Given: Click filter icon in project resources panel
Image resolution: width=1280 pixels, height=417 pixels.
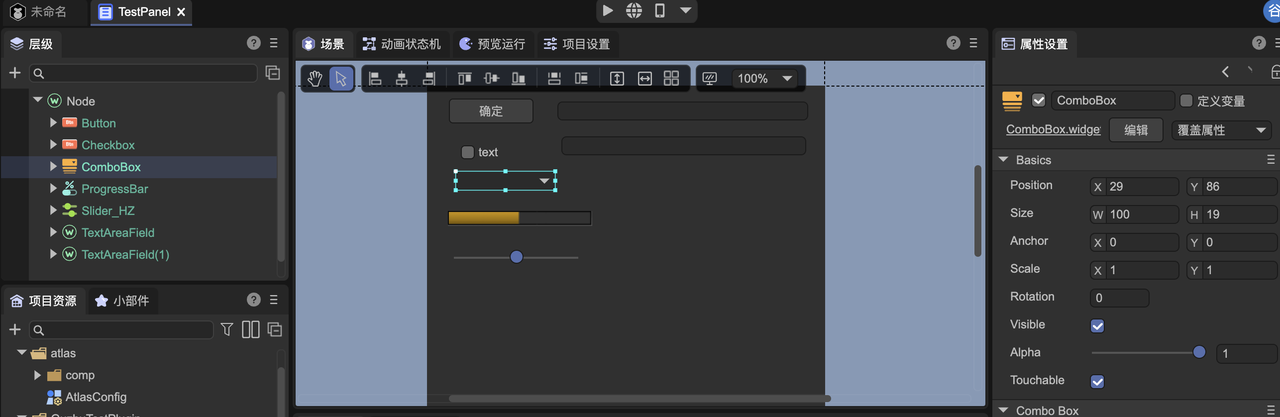Looking at the screenshot, I should point(227,329).
